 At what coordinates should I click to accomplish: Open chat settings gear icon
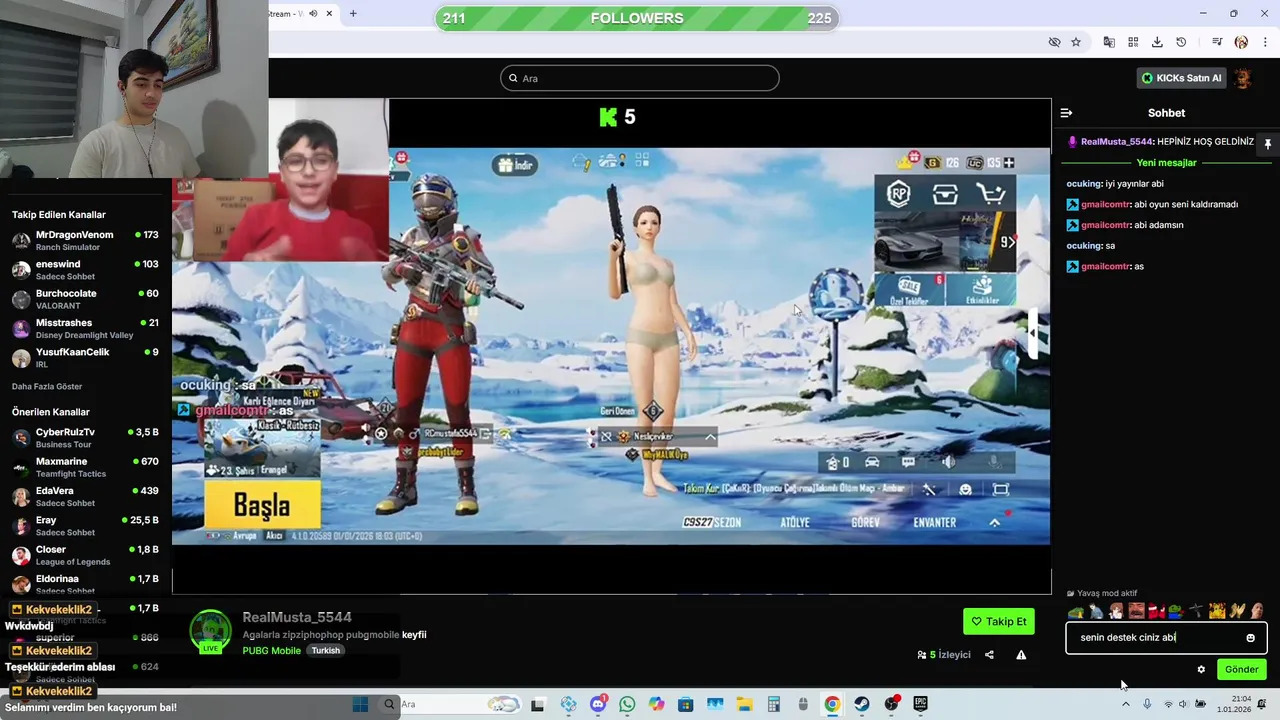(1201, 670)
